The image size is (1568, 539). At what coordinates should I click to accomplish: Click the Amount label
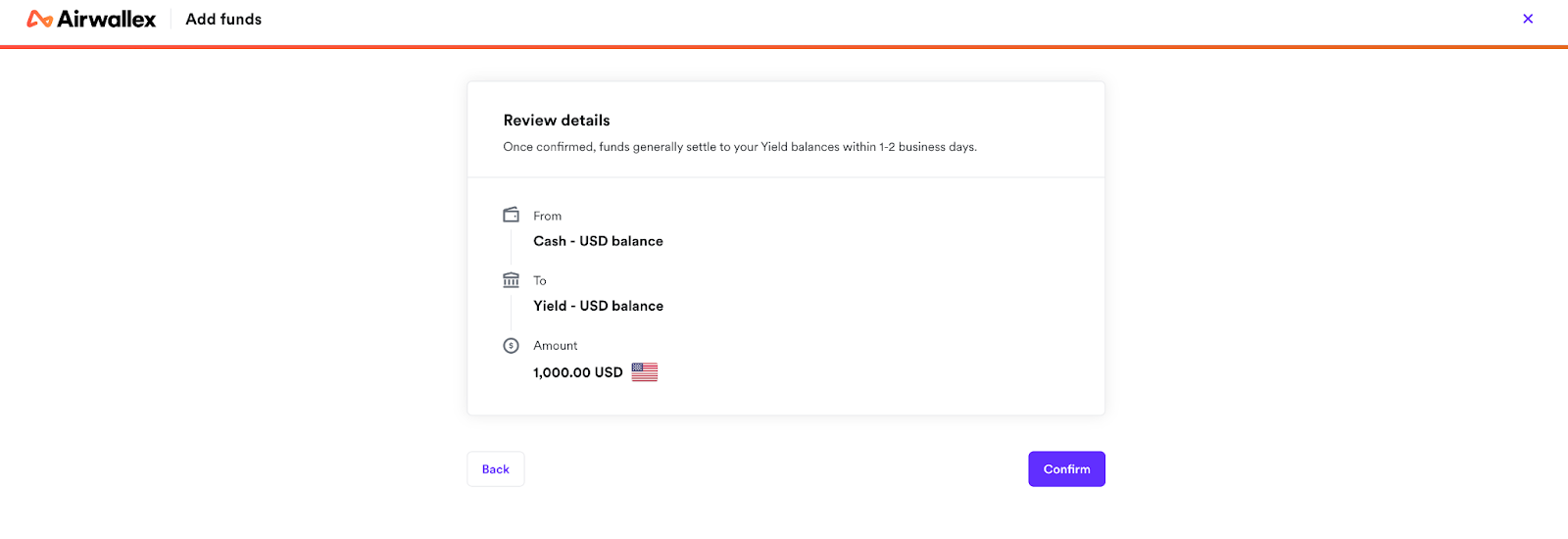coord(556,346)
